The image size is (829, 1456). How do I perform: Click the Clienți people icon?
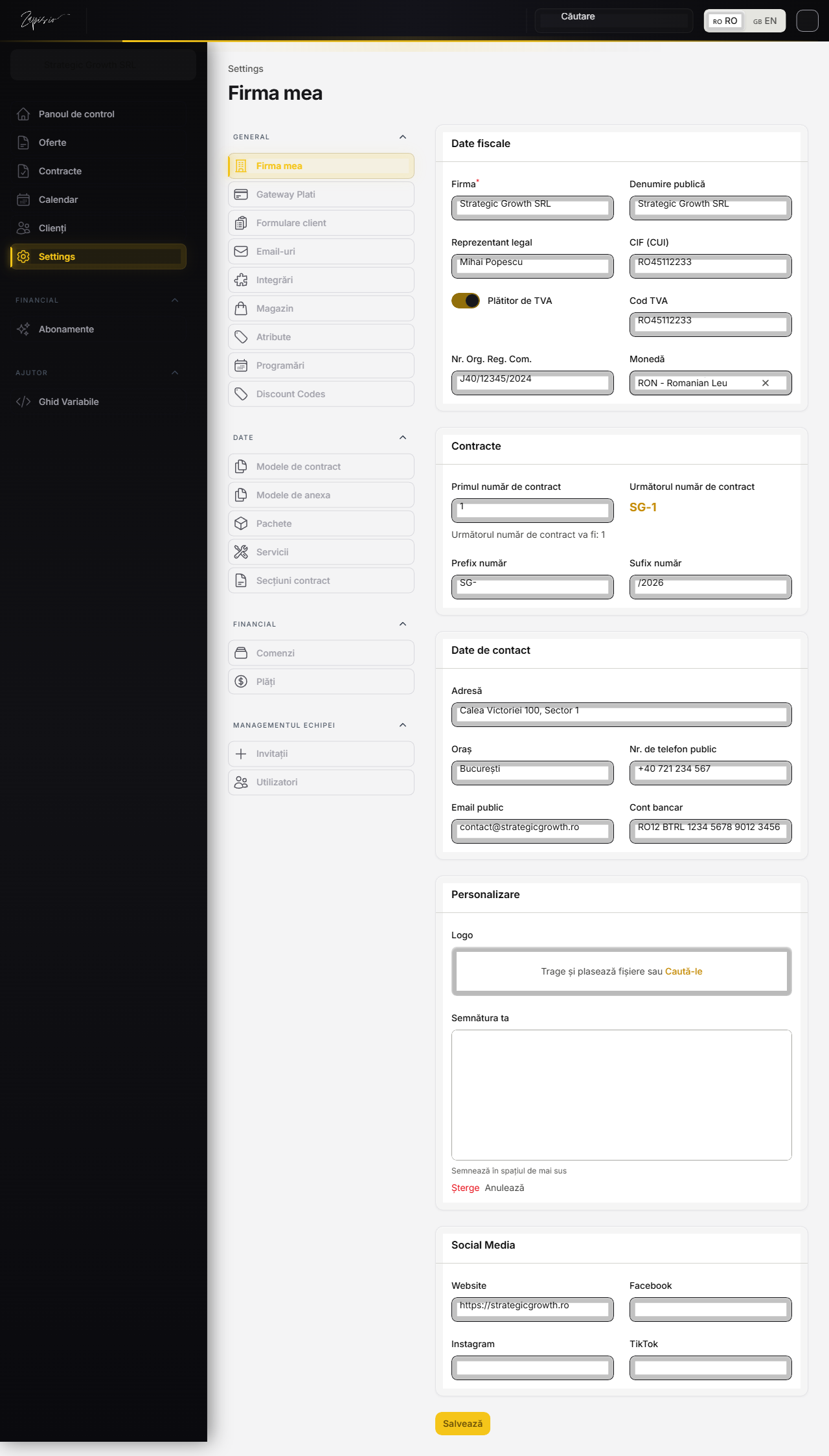click(23, 228)
